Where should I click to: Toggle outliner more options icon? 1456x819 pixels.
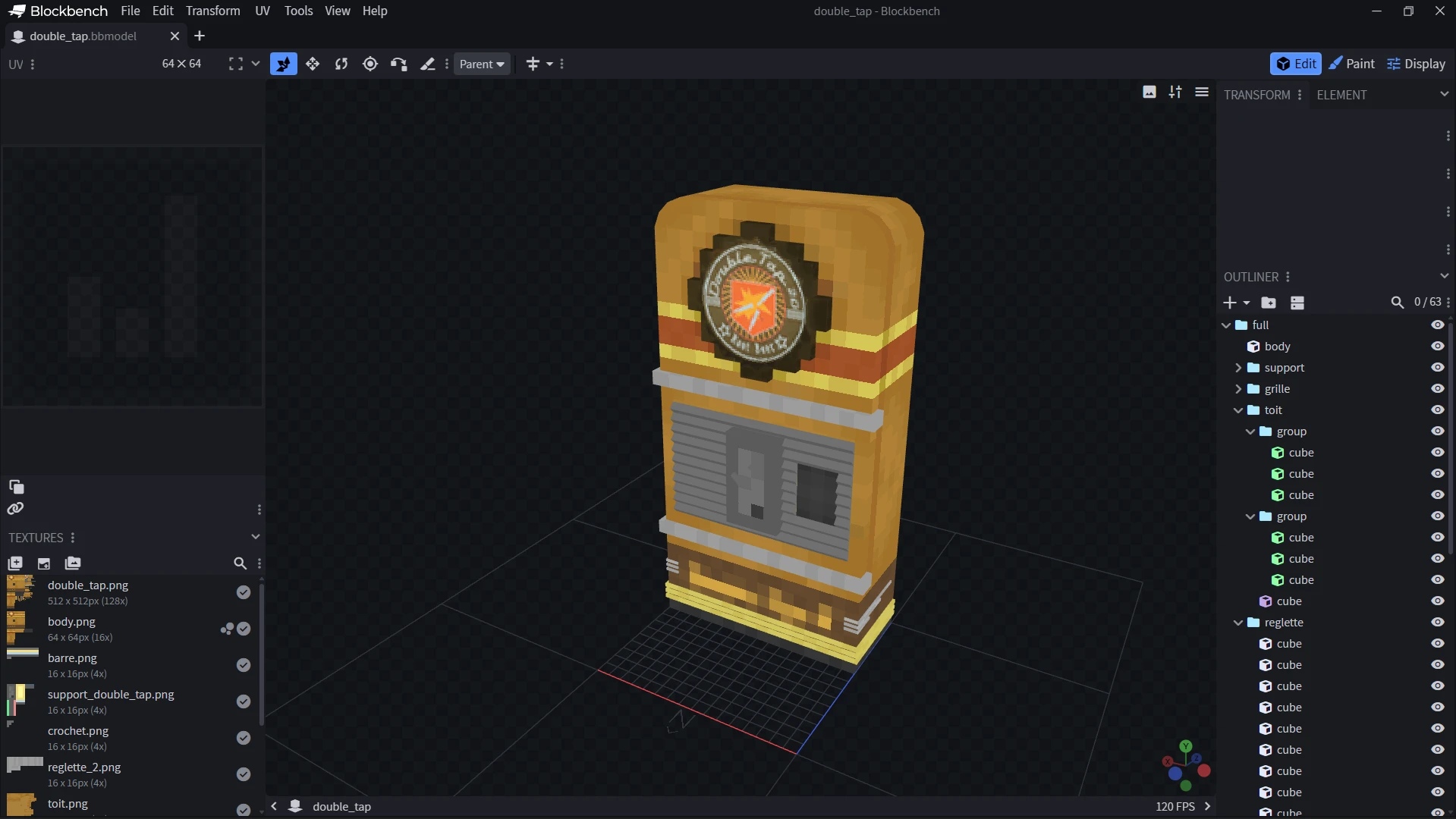coord(1297,303)
